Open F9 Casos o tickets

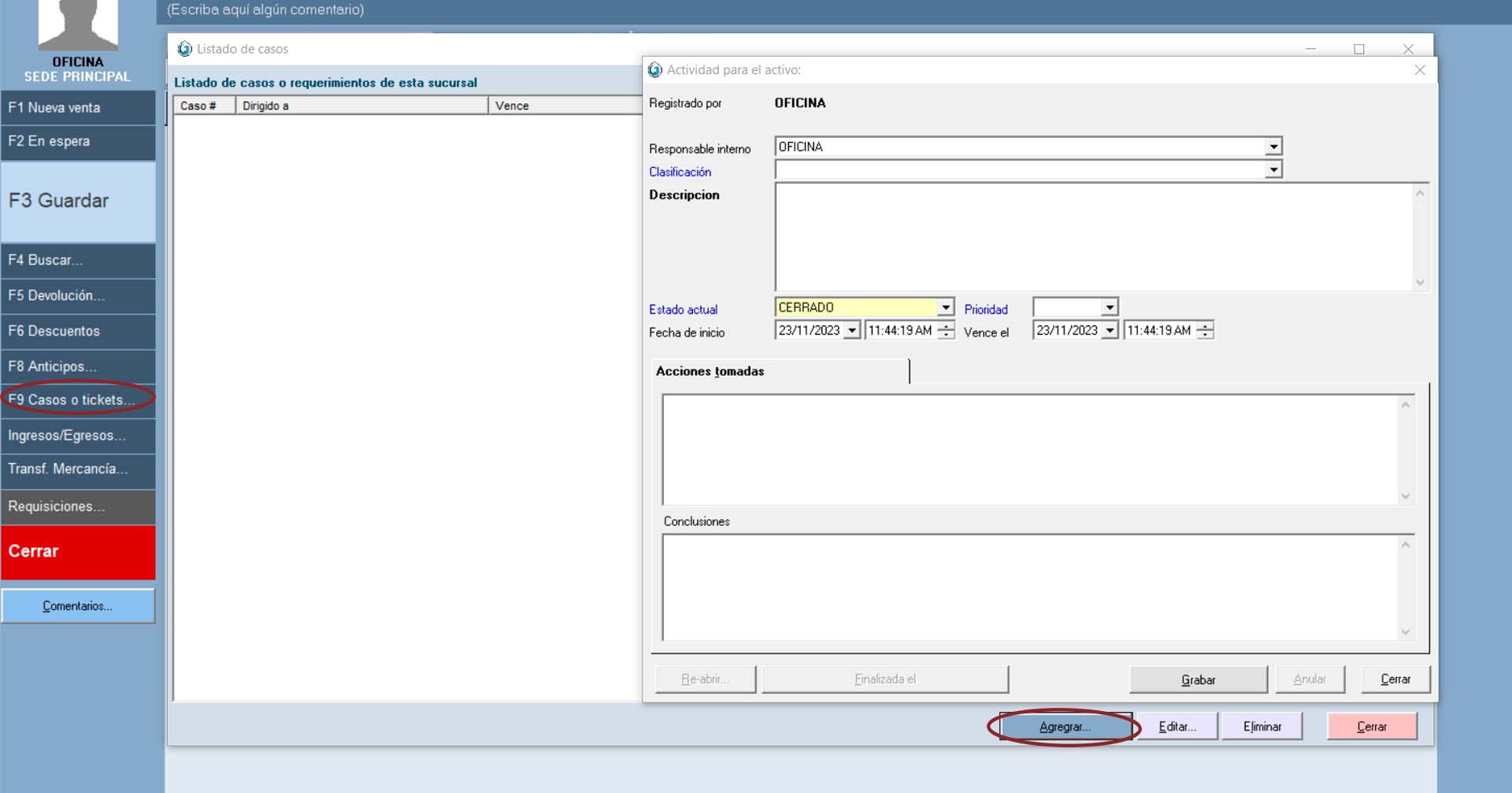click(77, 400)
